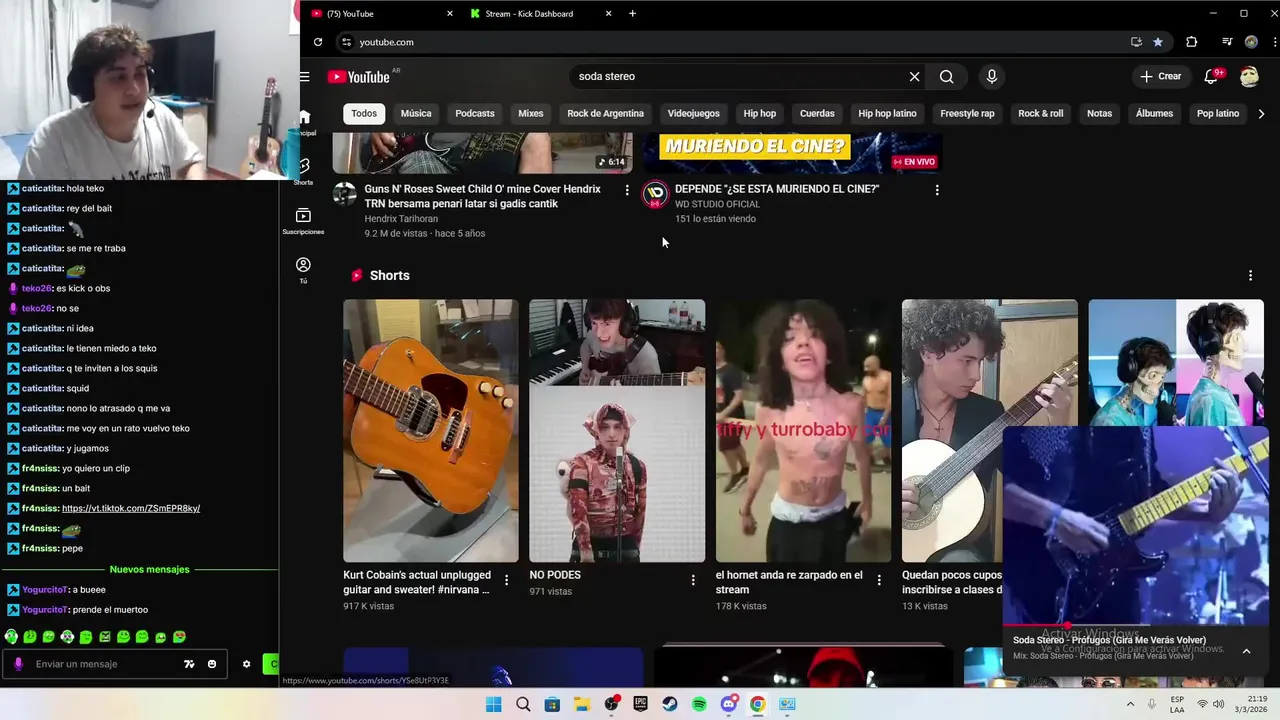Open YouTube notifications bell
The image size is (1280, 720).
1211,76
